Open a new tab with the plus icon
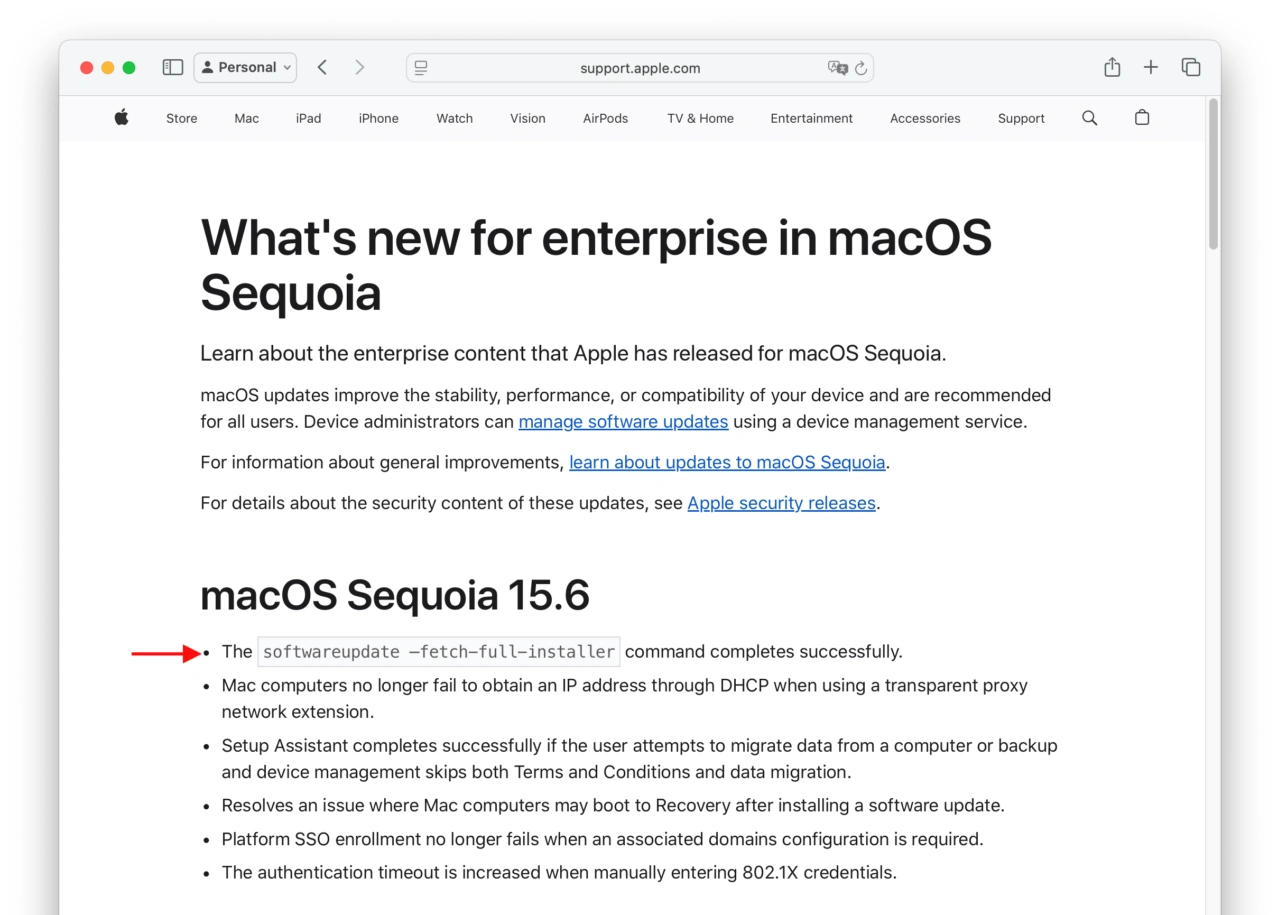This screenshot has width=1280, height=915. [1150, 67]
